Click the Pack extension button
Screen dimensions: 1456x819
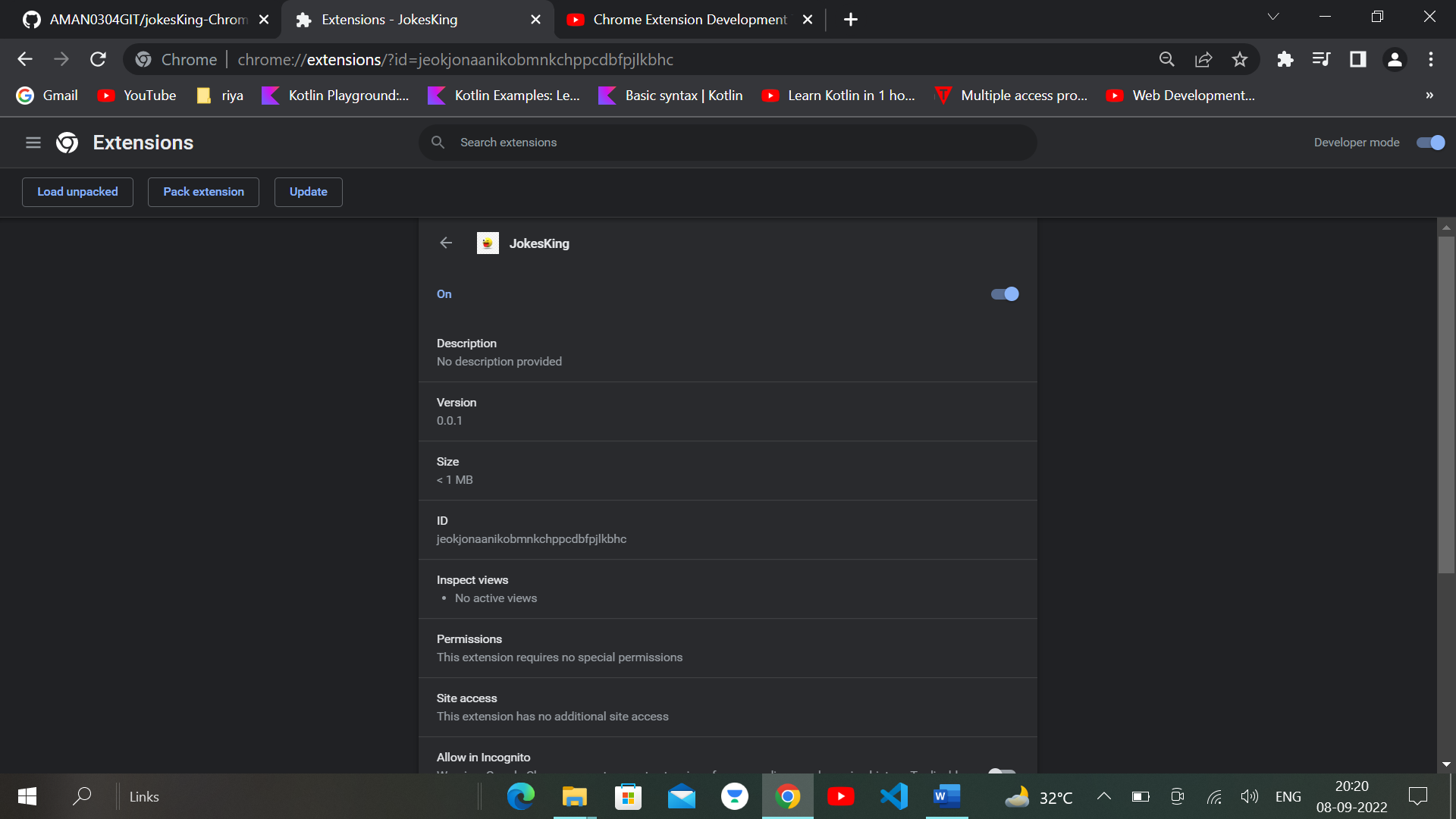tap(203, 192)
